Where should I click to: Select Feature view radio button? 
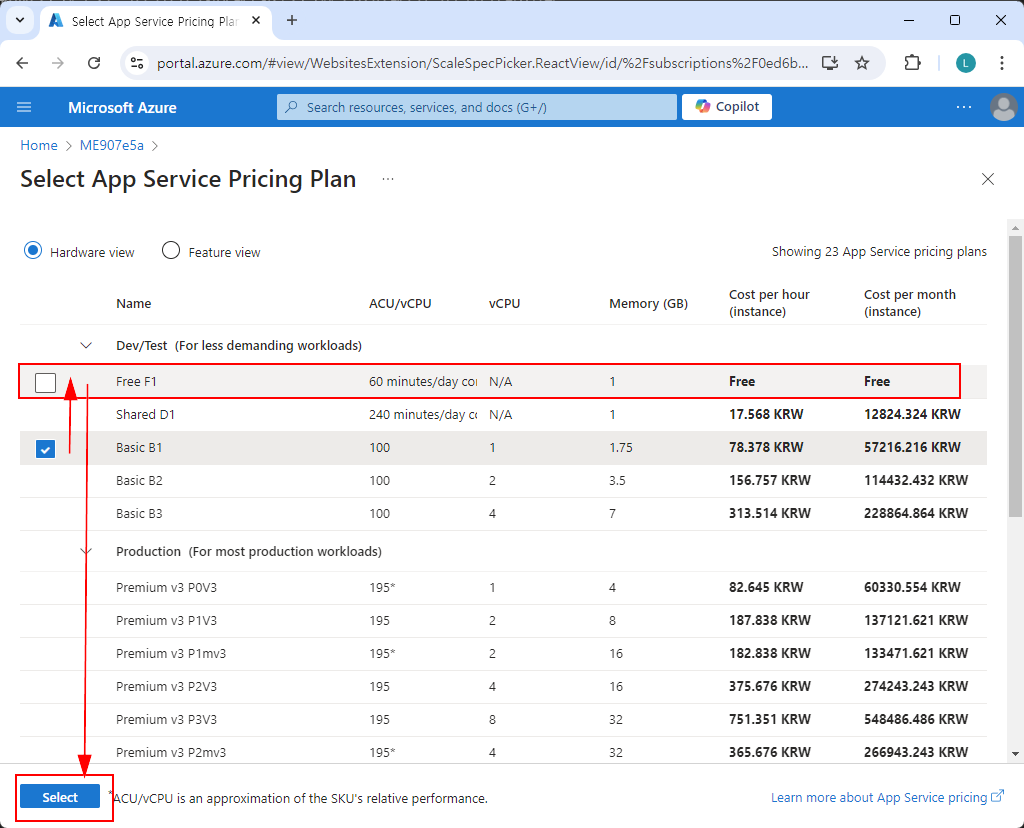click(170, 251)
